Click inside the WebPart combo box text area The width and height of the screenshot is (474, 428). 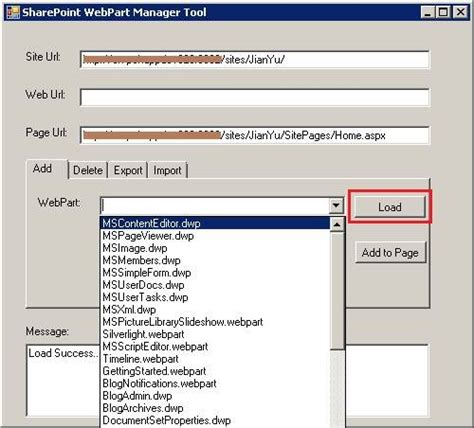(215, 205)
